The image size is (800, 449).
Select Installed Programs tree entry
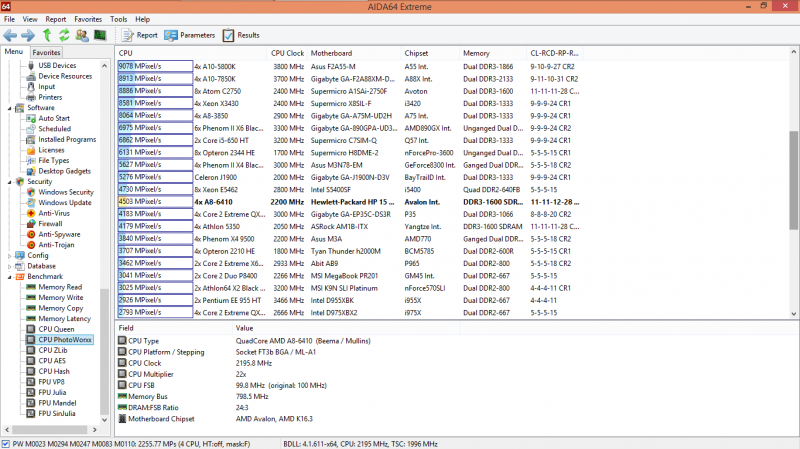pos(67,139)
